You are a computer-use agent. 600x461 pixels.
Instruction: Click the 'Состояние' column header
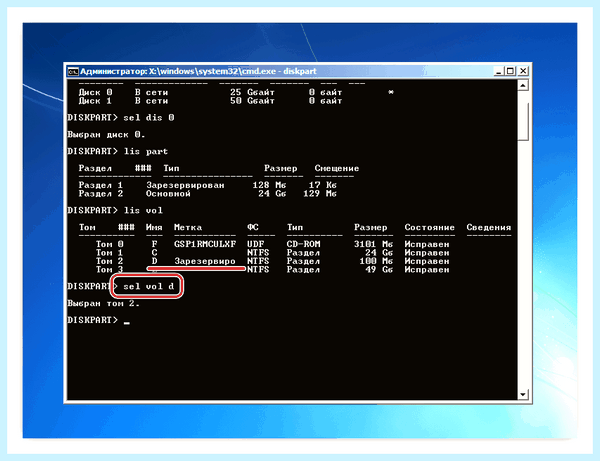[x=429, y=227]
